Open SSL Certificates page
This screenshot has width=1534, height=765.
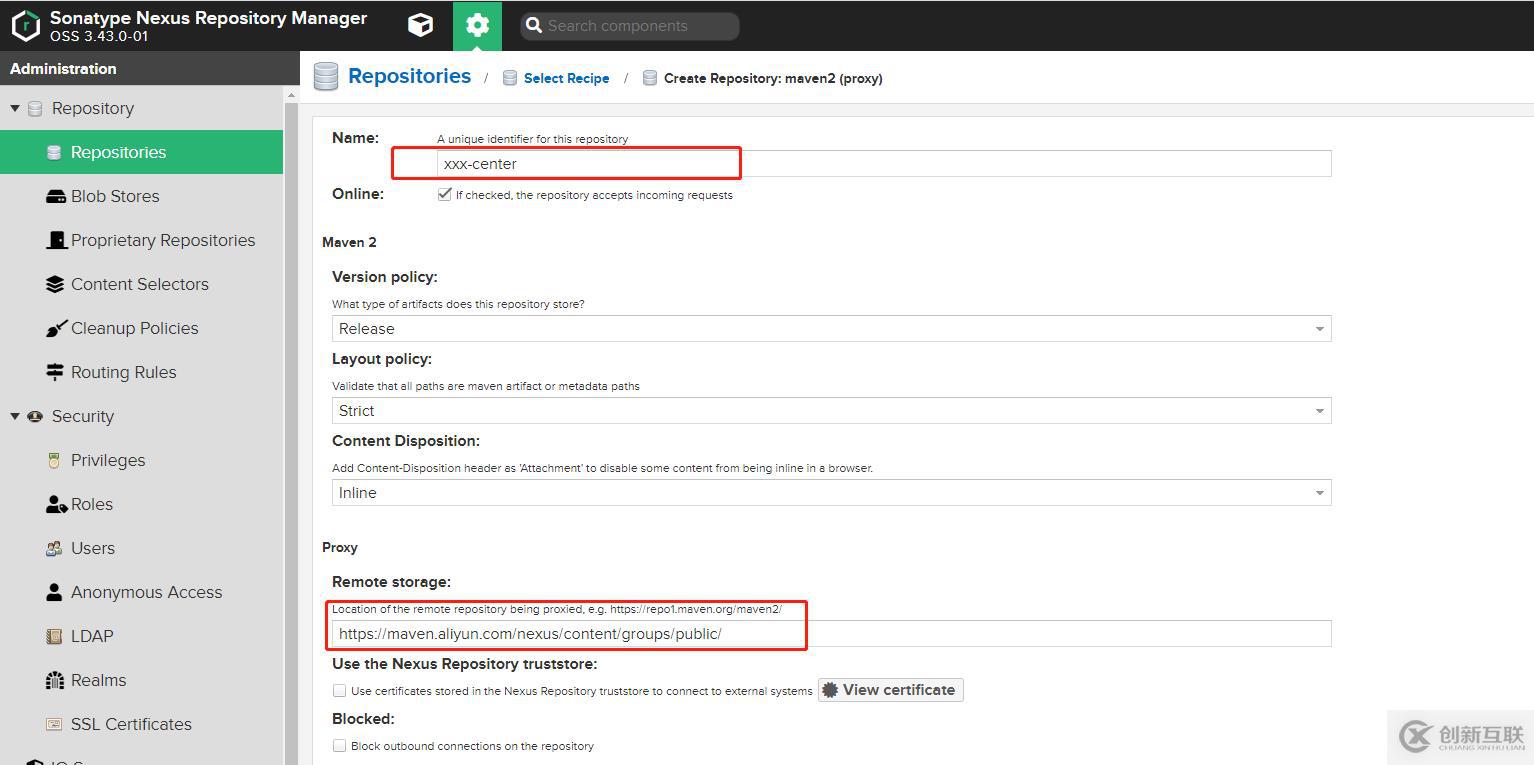click(x=131, y=724)
